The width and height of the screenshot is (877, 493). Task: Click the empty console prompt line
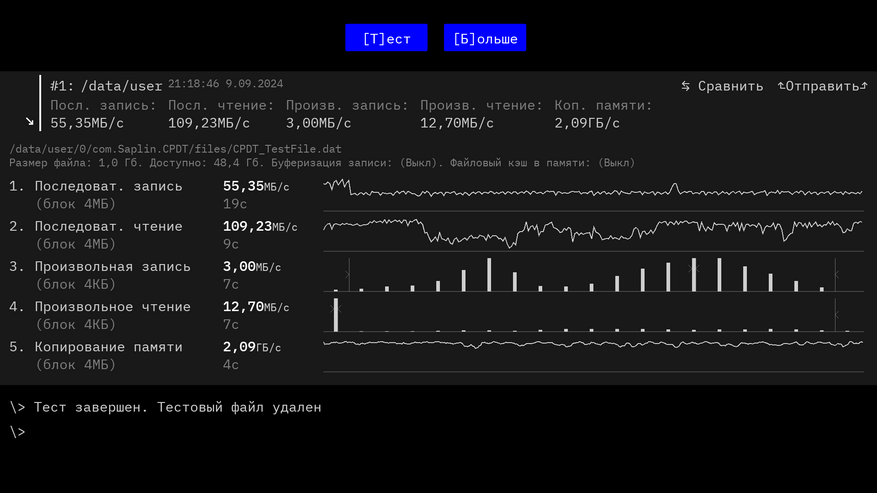point(17,432)
